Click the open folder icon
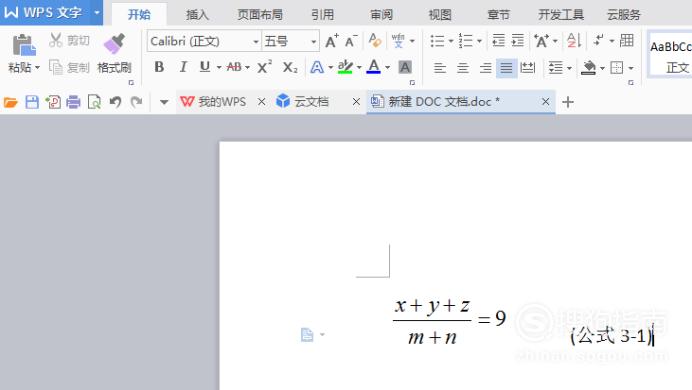The width and height of the screenshot is (692, 390). tap(11, 102)
